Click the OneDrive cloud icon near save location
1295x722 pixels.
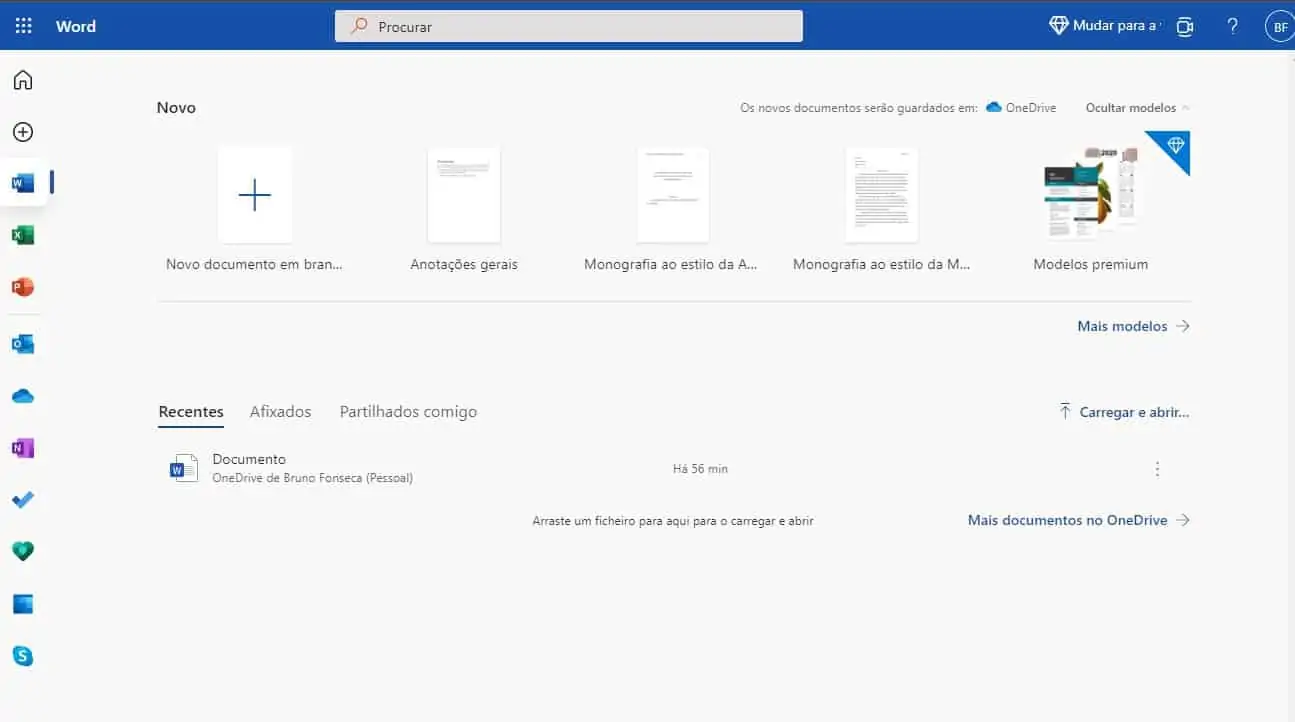pyautogui.click(x=993, y=107)
